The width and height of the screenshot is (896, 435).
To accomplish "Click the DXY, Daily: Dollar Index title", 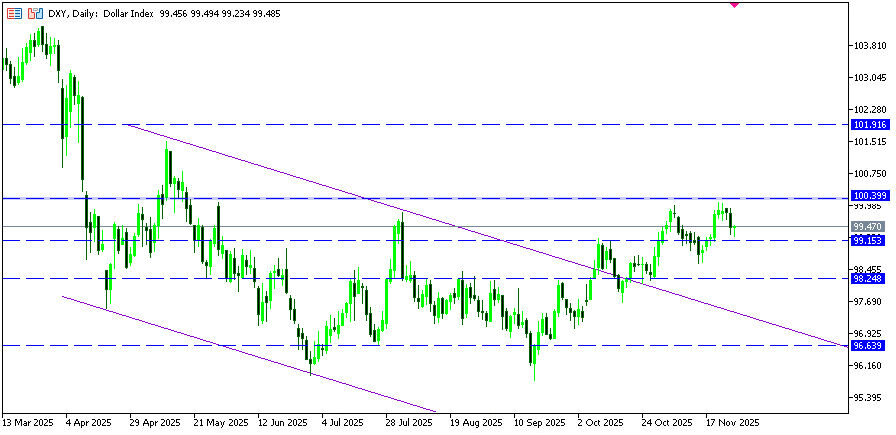I will point(102,15).
